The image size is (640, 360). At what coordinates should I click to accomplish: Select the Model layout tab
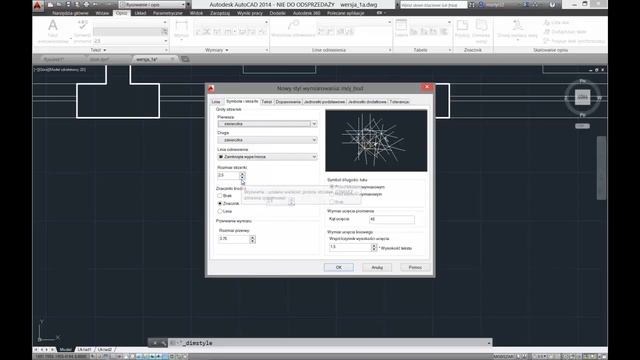(x=65, y=349)
